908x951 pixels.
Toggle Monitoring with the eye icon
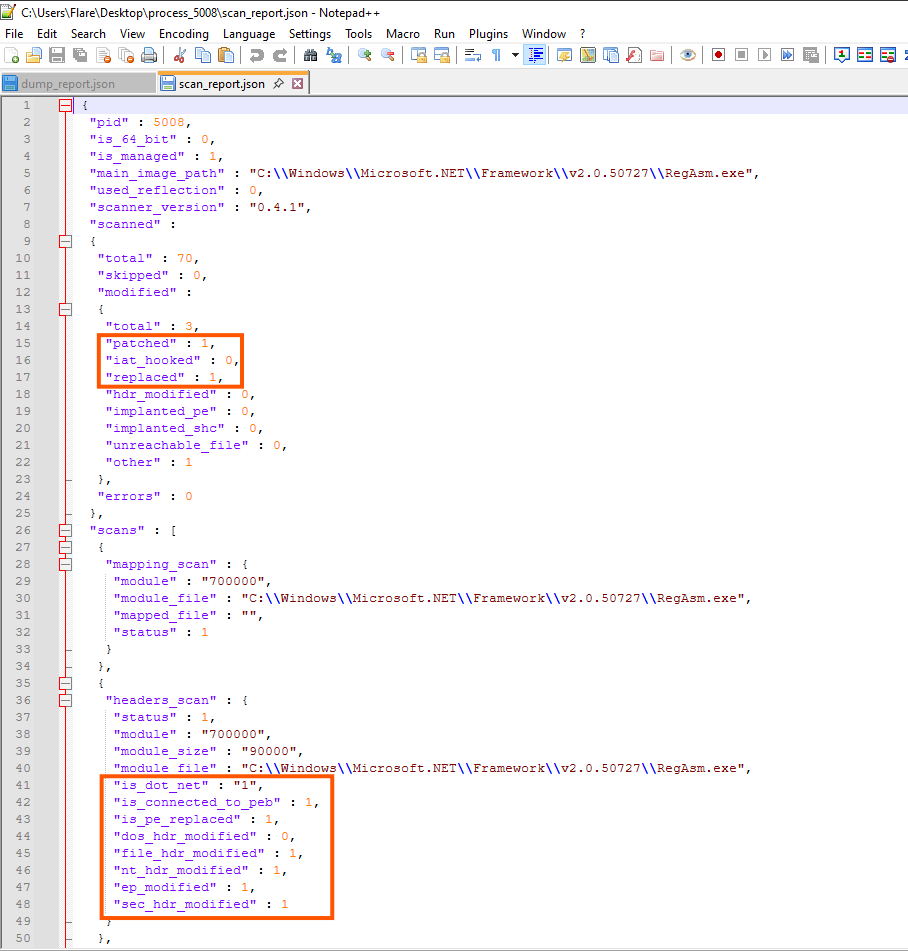[x=687, y=55]
